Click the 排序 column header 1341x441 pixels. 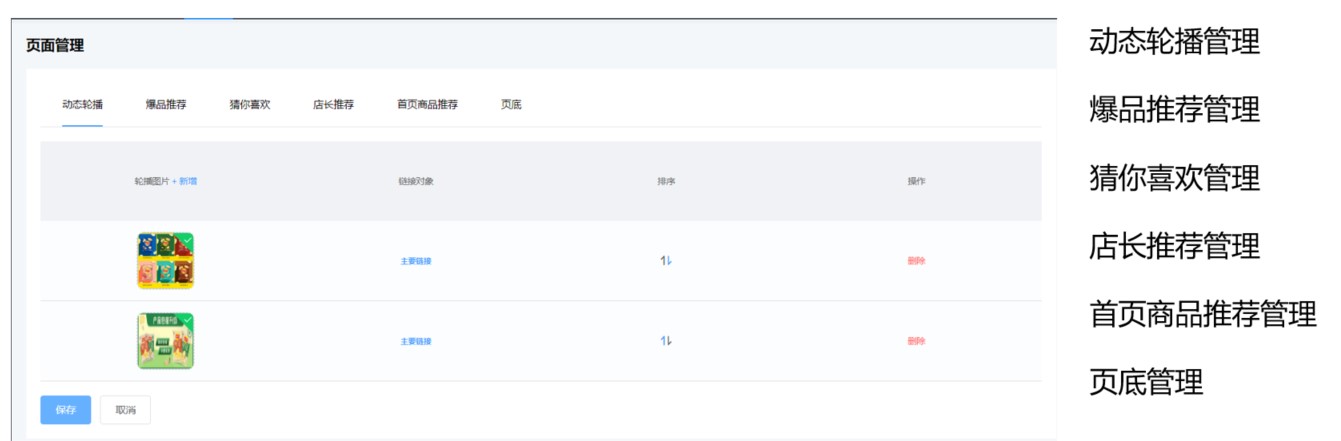(666, 181)
